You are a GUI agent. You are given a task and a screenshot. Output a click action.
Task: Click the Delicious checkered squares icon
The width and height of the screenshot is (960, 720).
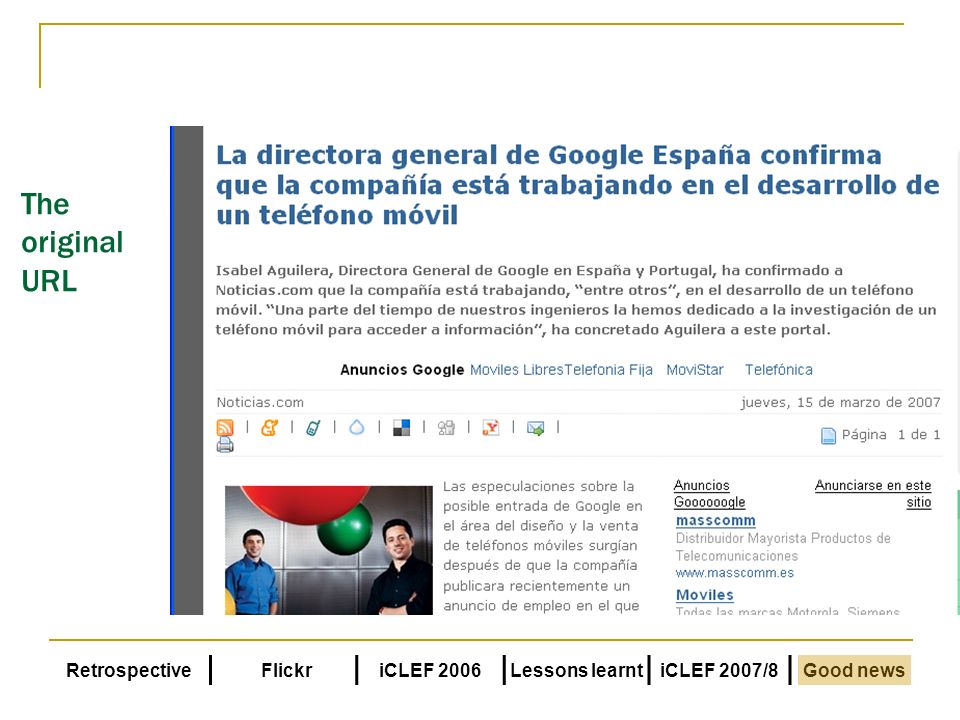tap(402, 427)
